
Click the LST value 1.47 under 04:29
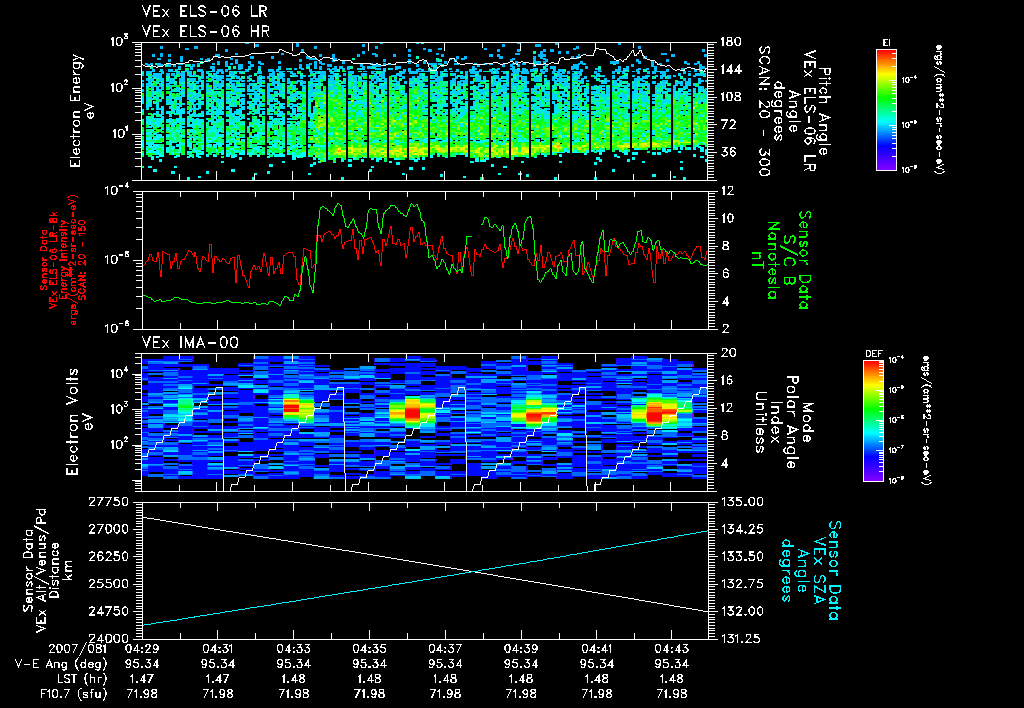(142, 679)
